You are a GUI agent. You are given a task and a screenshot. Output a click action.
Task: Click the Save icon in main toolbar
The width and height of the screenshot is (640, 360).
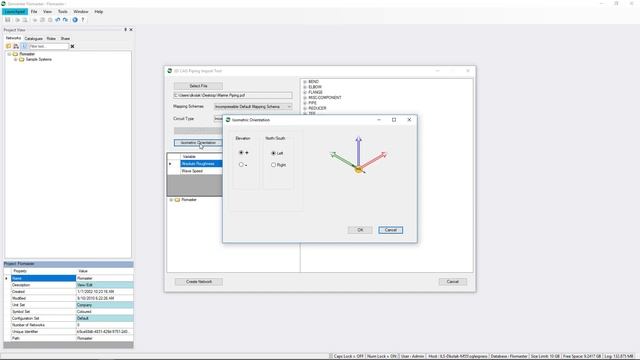pos(7,20)
